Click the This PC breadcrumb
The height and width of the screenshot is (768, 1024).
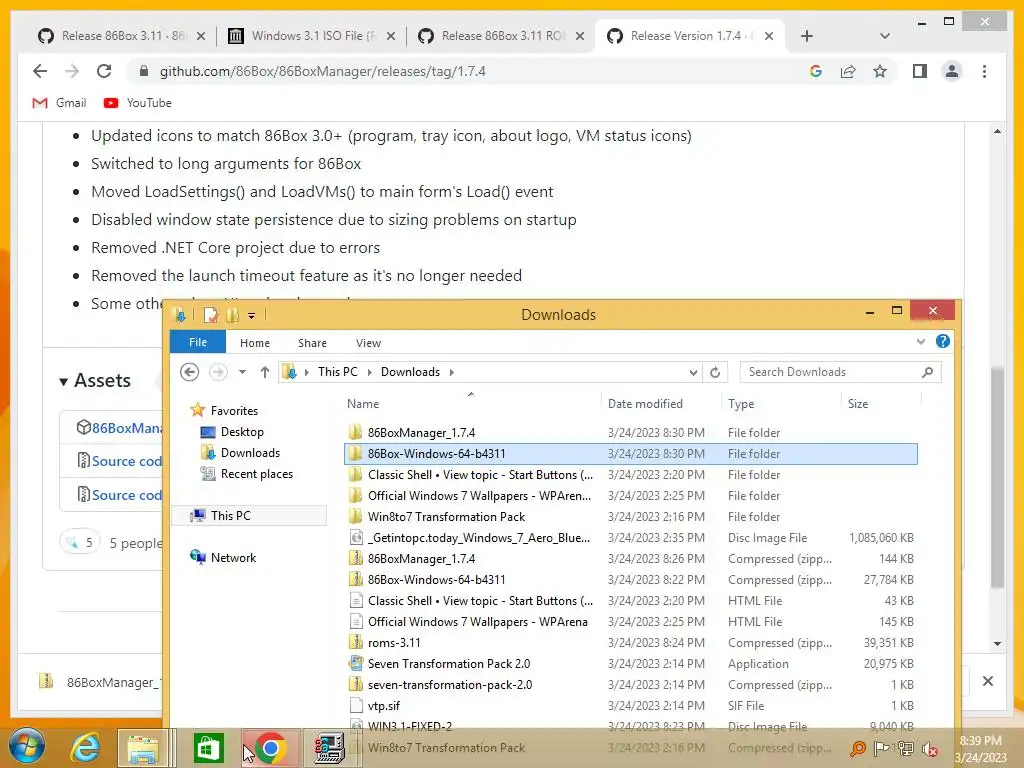(338, 372)
